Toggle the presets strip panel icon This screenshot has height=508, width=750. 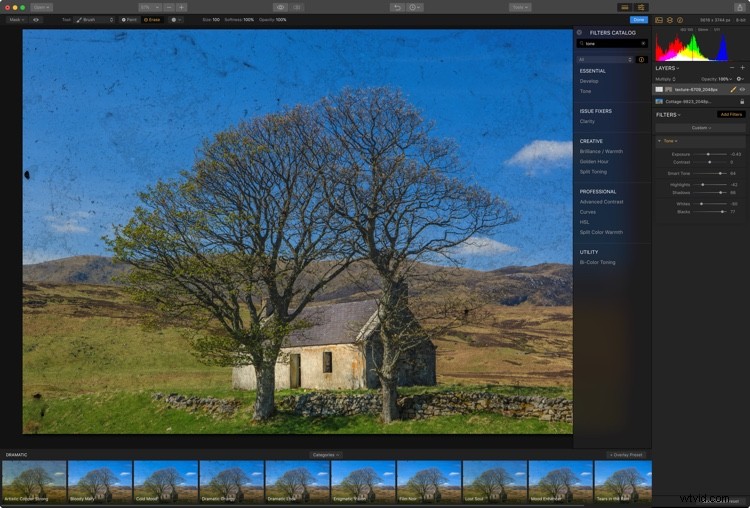625,7
